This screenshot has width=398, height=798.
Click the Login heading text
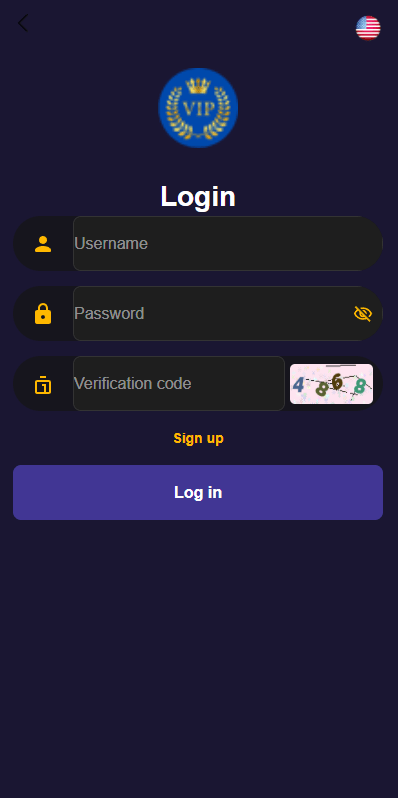tap(198, 196)
